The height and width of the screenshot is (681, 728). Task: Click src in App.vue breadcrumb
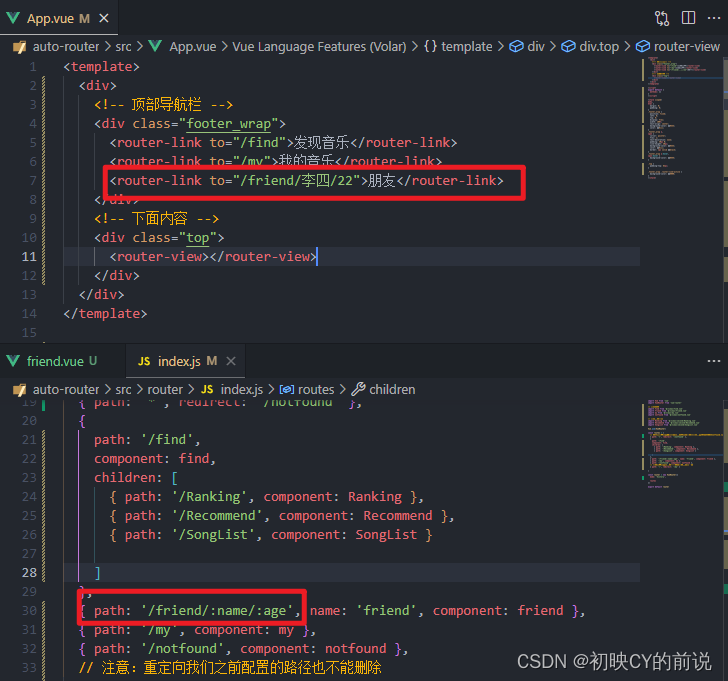[123, 47]
